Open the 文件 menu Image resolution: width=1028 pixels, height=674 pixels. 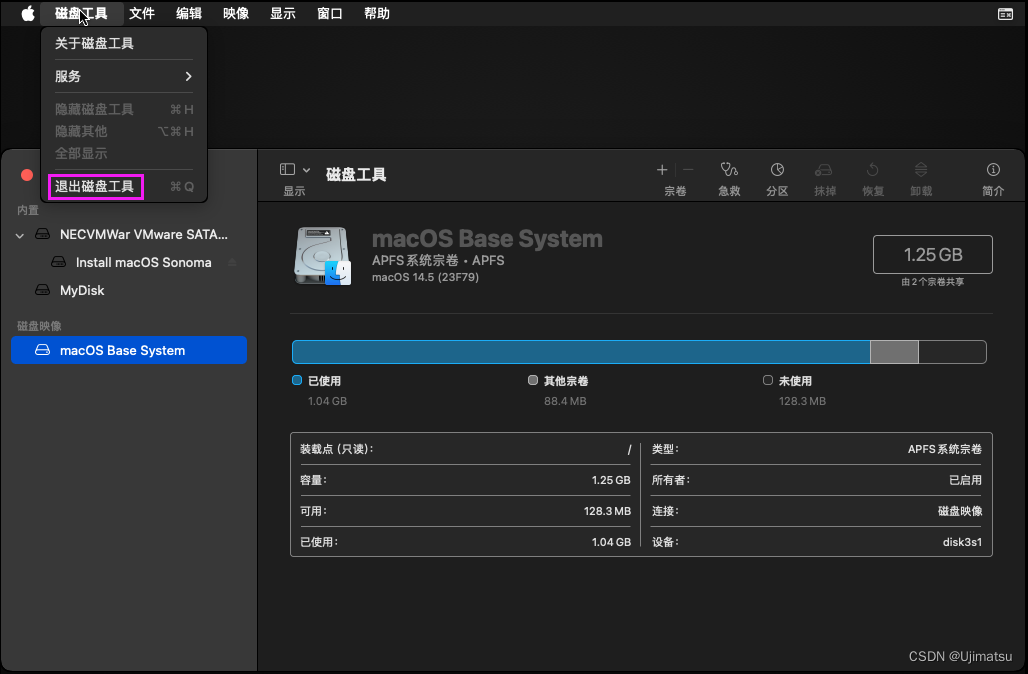[x=142, y=13]
